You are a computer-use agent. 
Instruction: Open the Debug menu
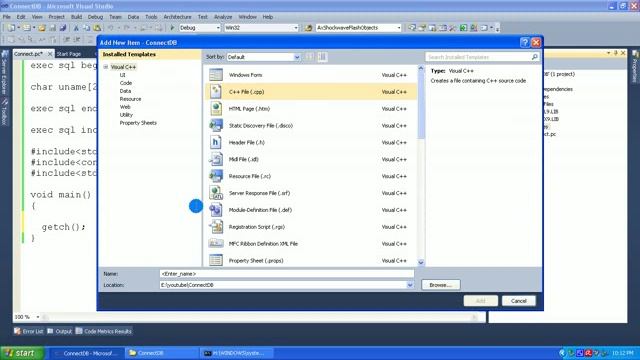pos(95,17)
